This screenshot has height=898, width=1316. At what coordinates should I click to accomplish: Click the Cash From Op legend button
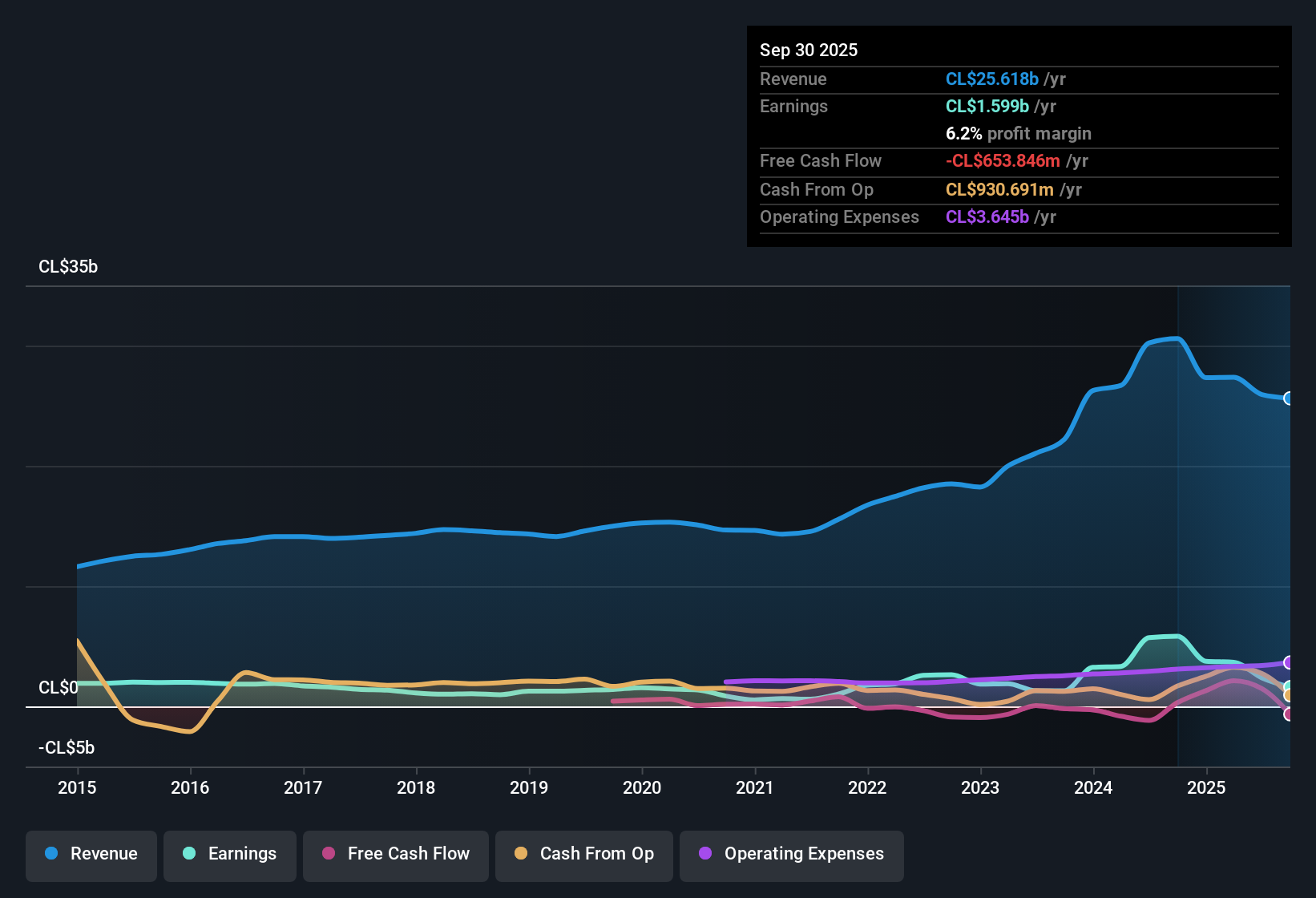coord(583,854)
